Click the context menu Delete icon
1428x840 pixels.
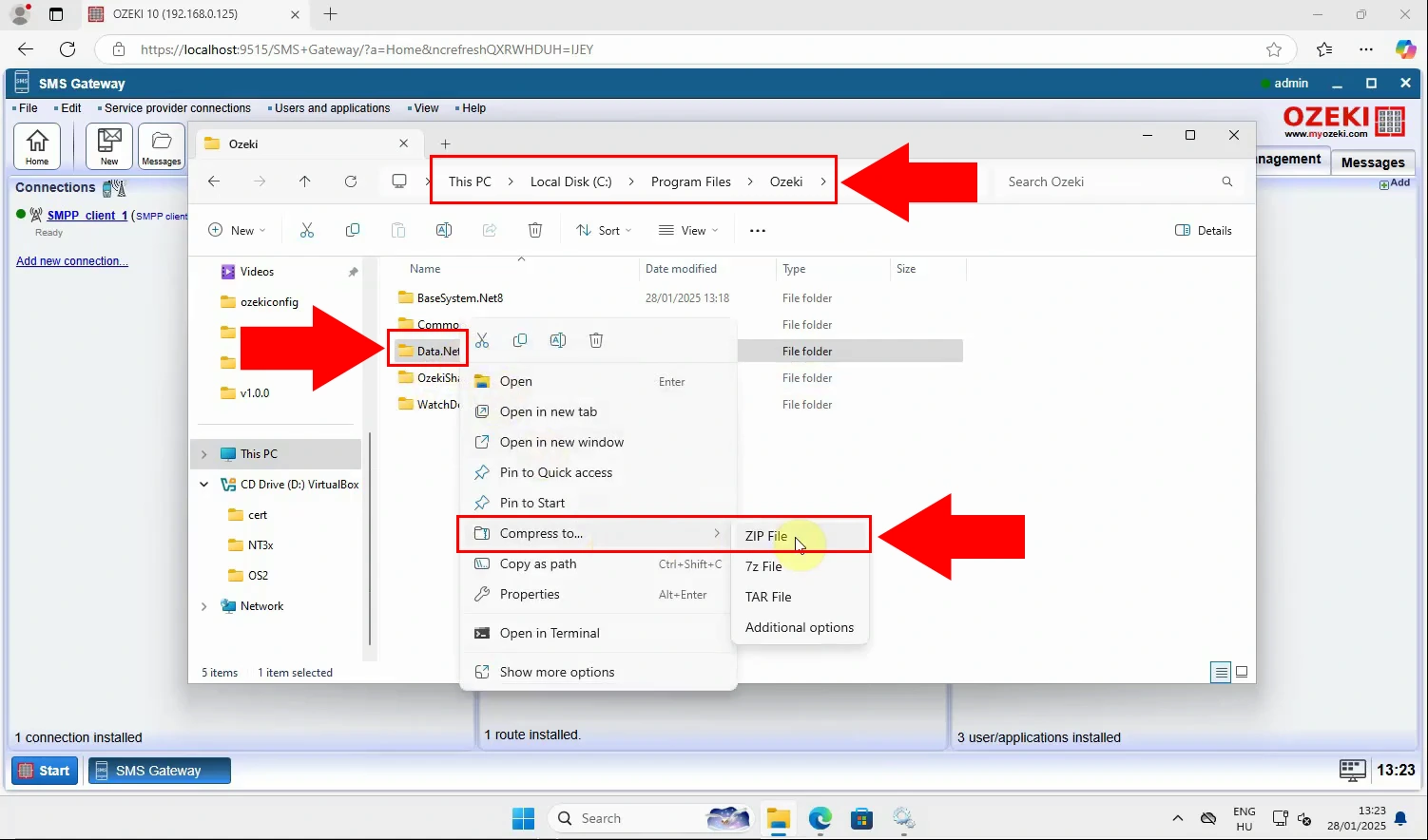[596, 340]
